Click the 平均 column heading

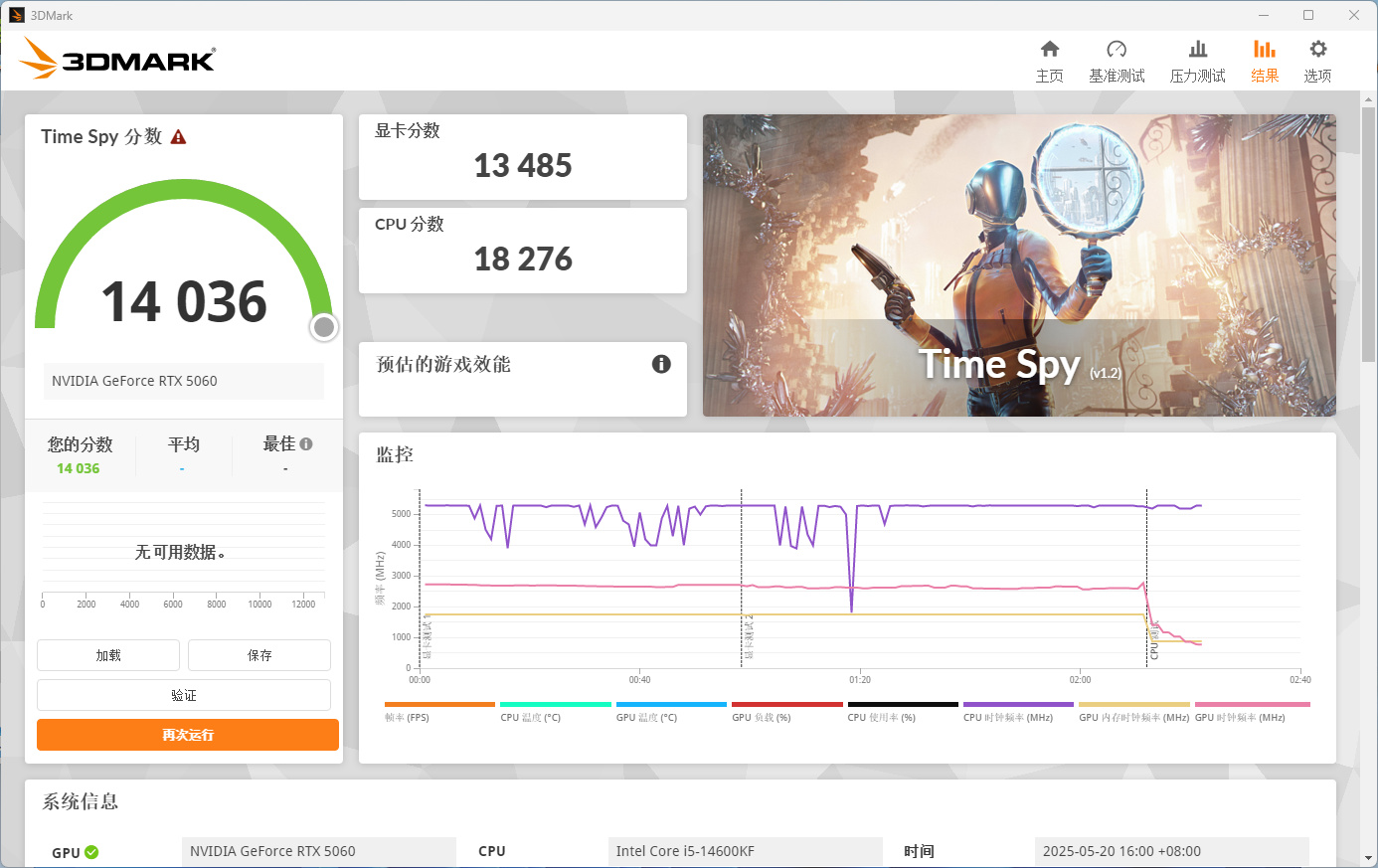184,444
